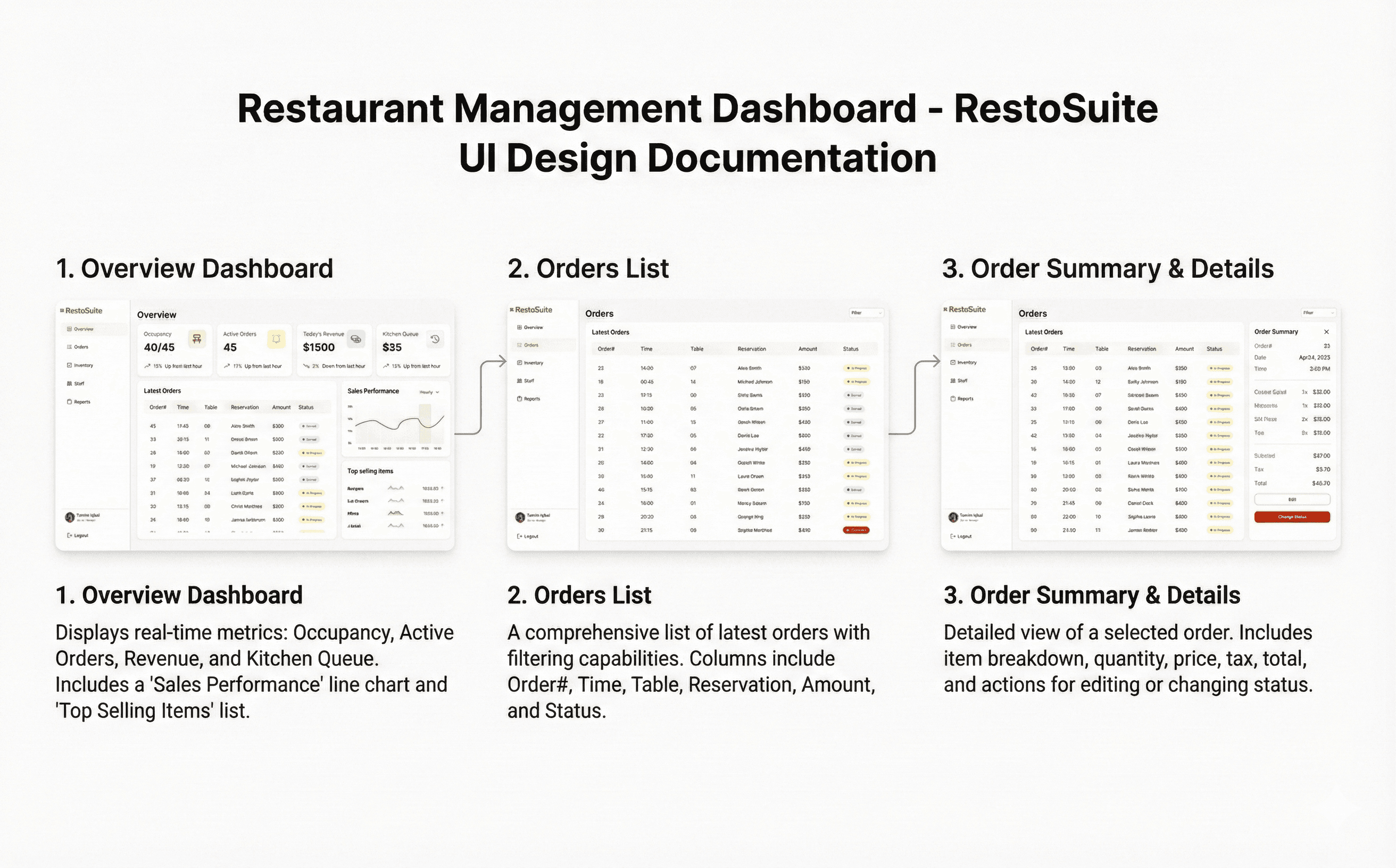
Task: Click Staff icon in Overview Dashboard sidebar
Action: [70, 383]
